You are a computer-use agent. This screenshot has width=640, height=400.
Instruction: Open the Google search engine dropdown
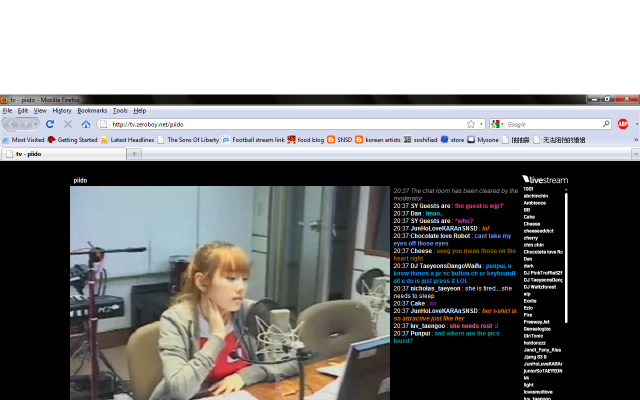[x=497, y=124]
